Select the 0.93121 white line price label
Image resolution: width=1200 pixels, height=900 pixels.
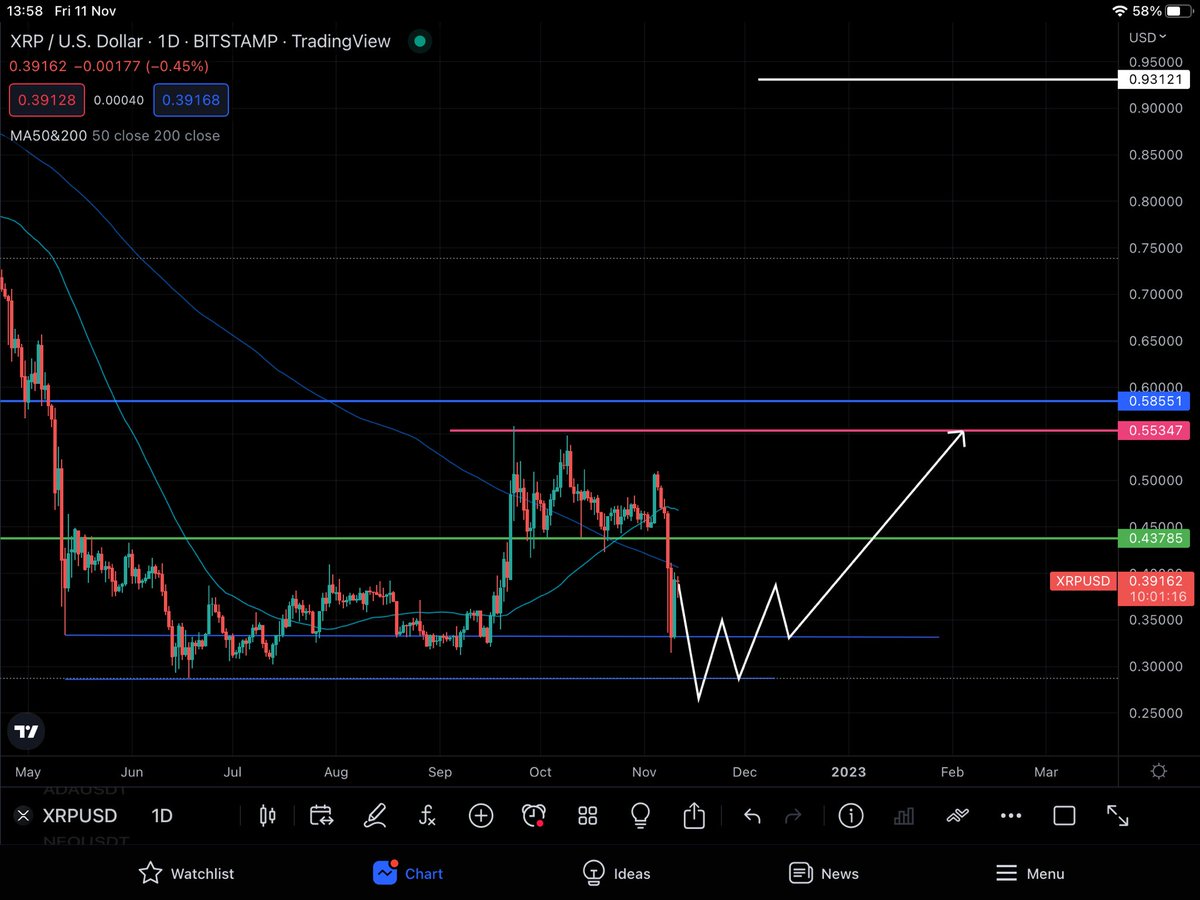coord(1154,79)
